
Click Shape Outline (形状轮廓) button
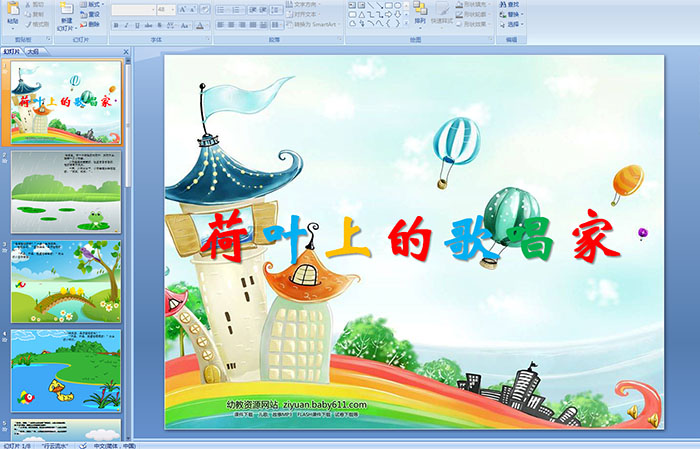(x=473, y=14)
